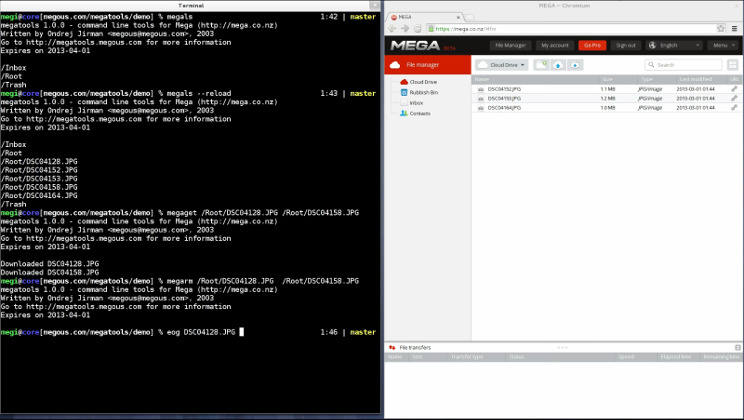Close the Terminal window

(x=374, y=5)
